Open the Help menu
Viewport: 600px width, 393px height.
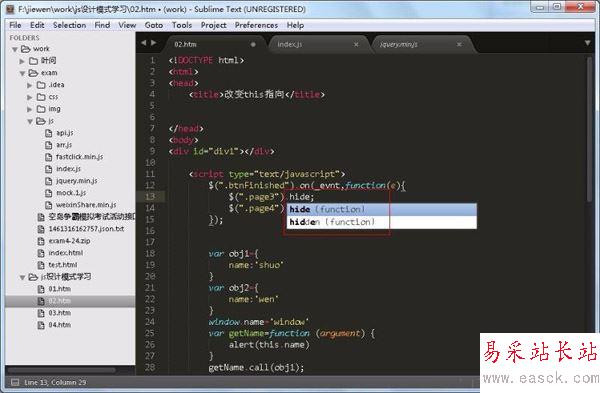(x=295, y=25)
